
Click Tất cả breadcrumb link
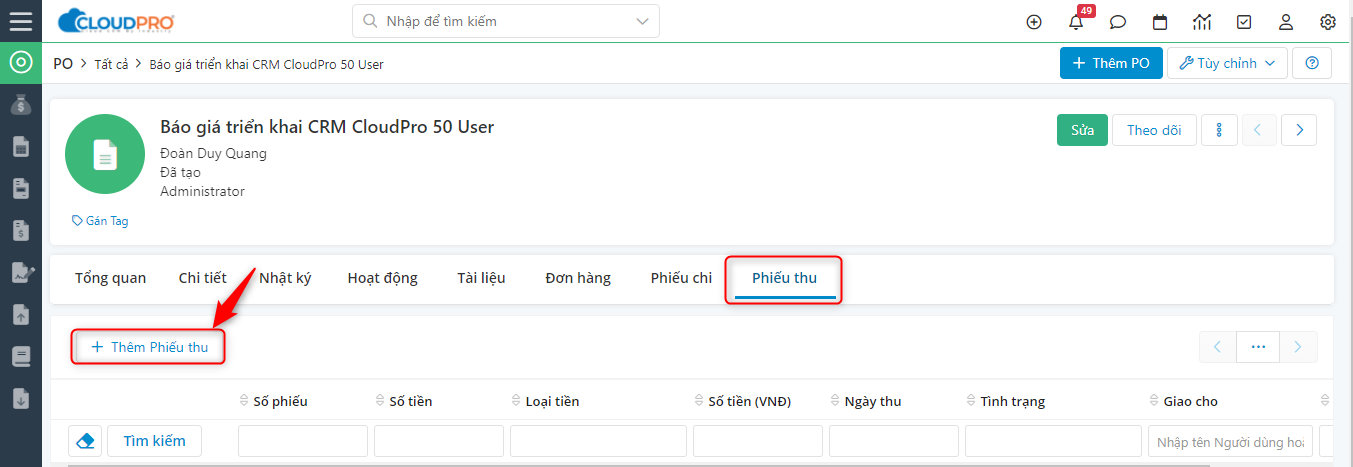coord(111,64)
